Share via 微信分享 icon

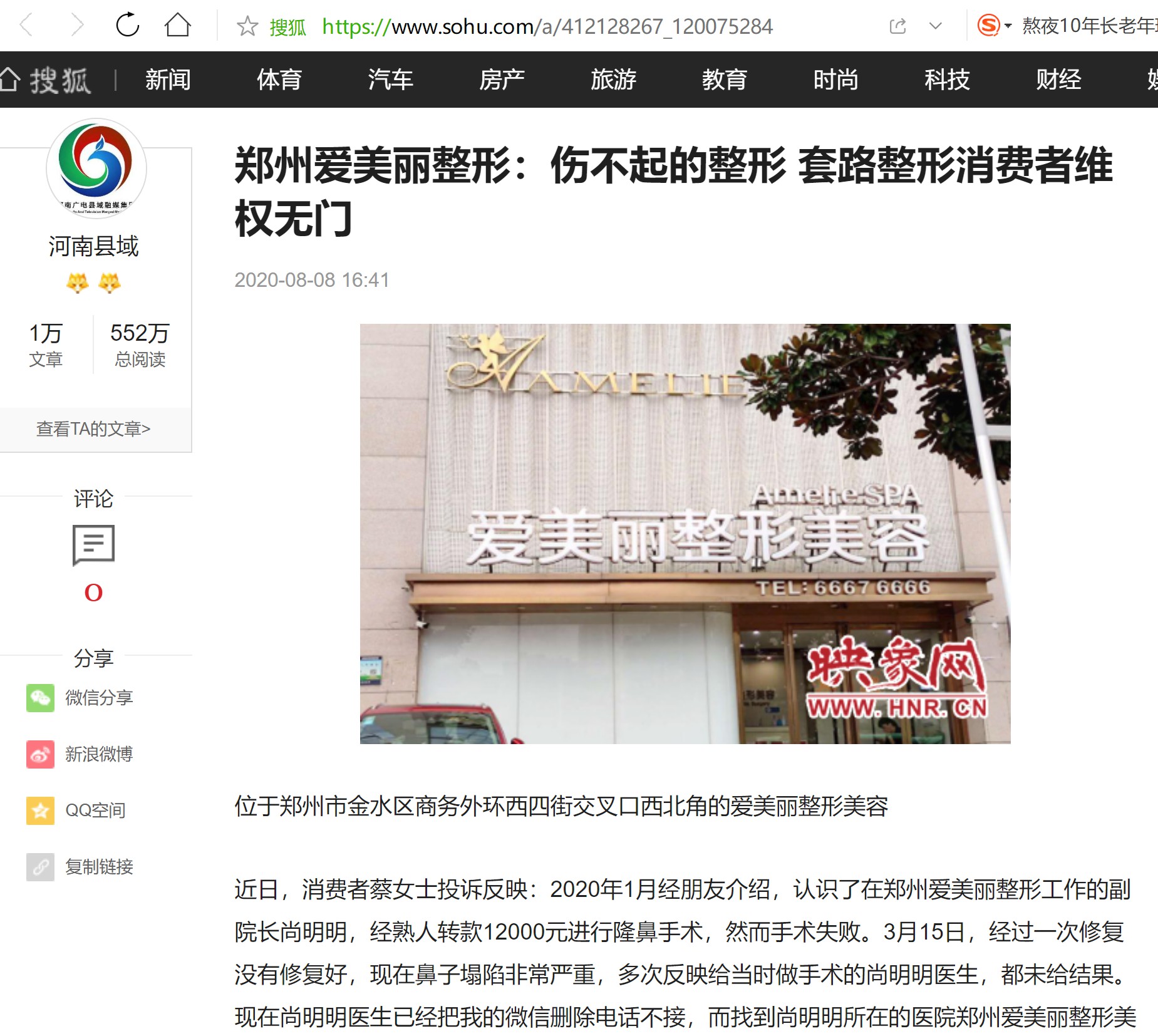click(40, 698)
